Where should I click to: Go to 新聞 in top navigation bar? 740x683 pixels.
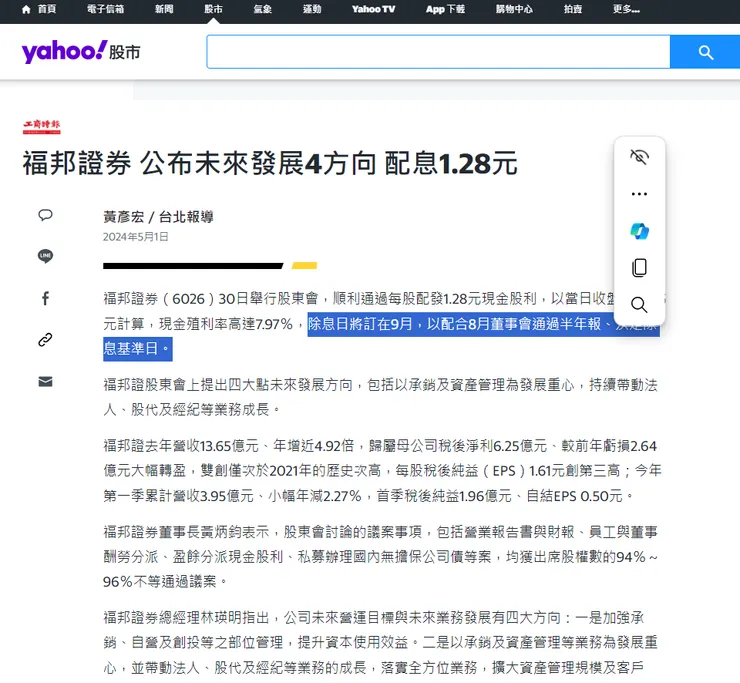164,9
